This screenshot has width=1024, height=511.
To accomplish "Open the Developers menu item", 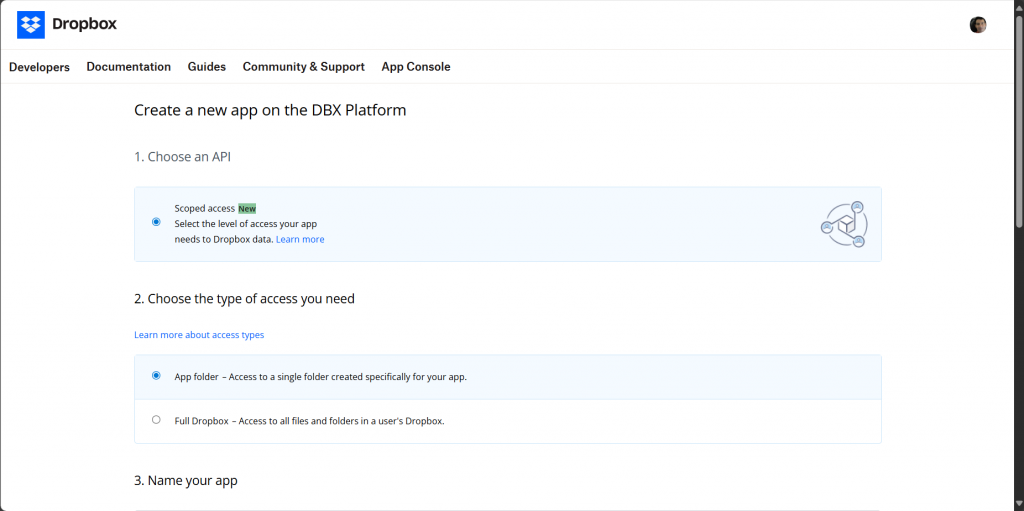I will (x=39, y=67).
